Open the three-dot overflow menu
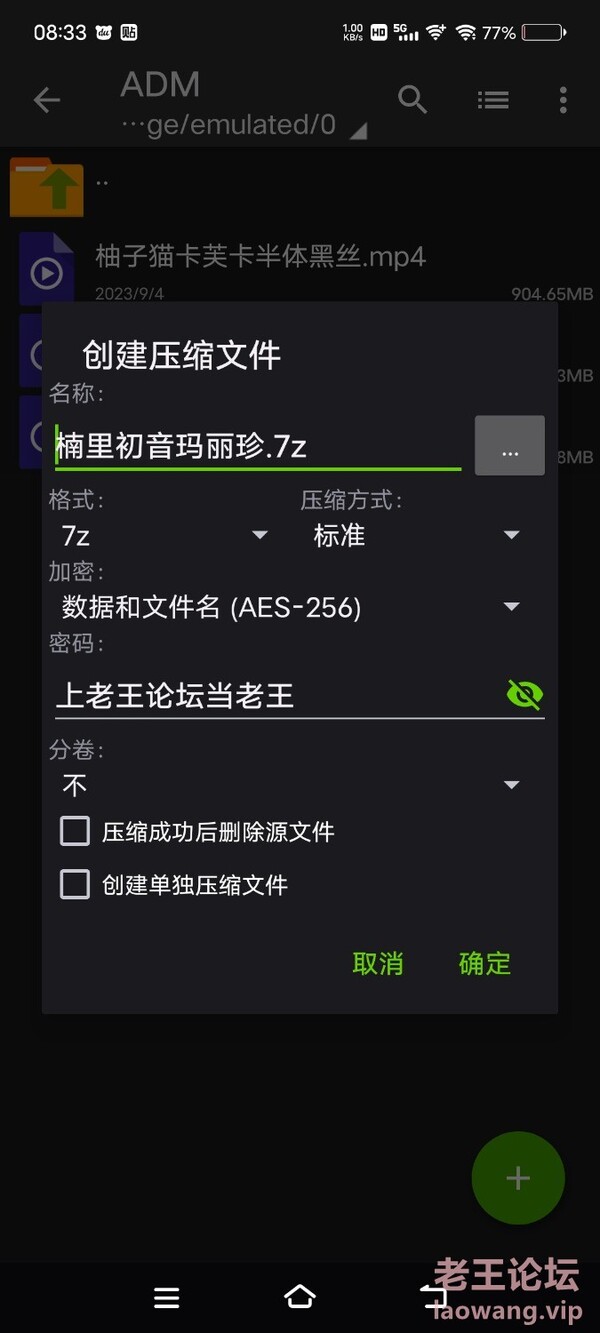This screenshot has height=1333, width=600. click(x=563, y=100)
